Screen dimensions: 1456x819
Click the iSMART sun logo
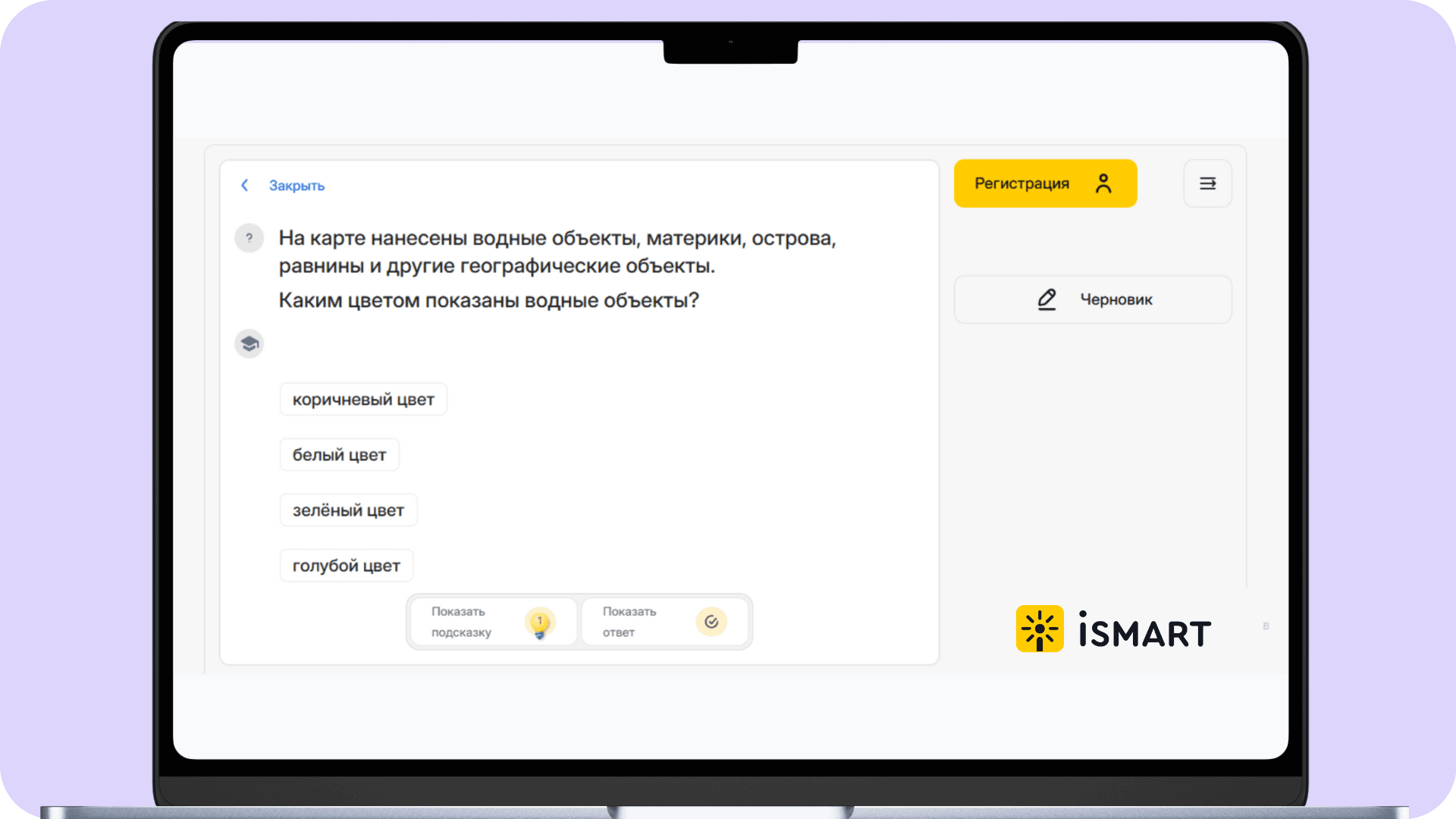click(1040, 629)
